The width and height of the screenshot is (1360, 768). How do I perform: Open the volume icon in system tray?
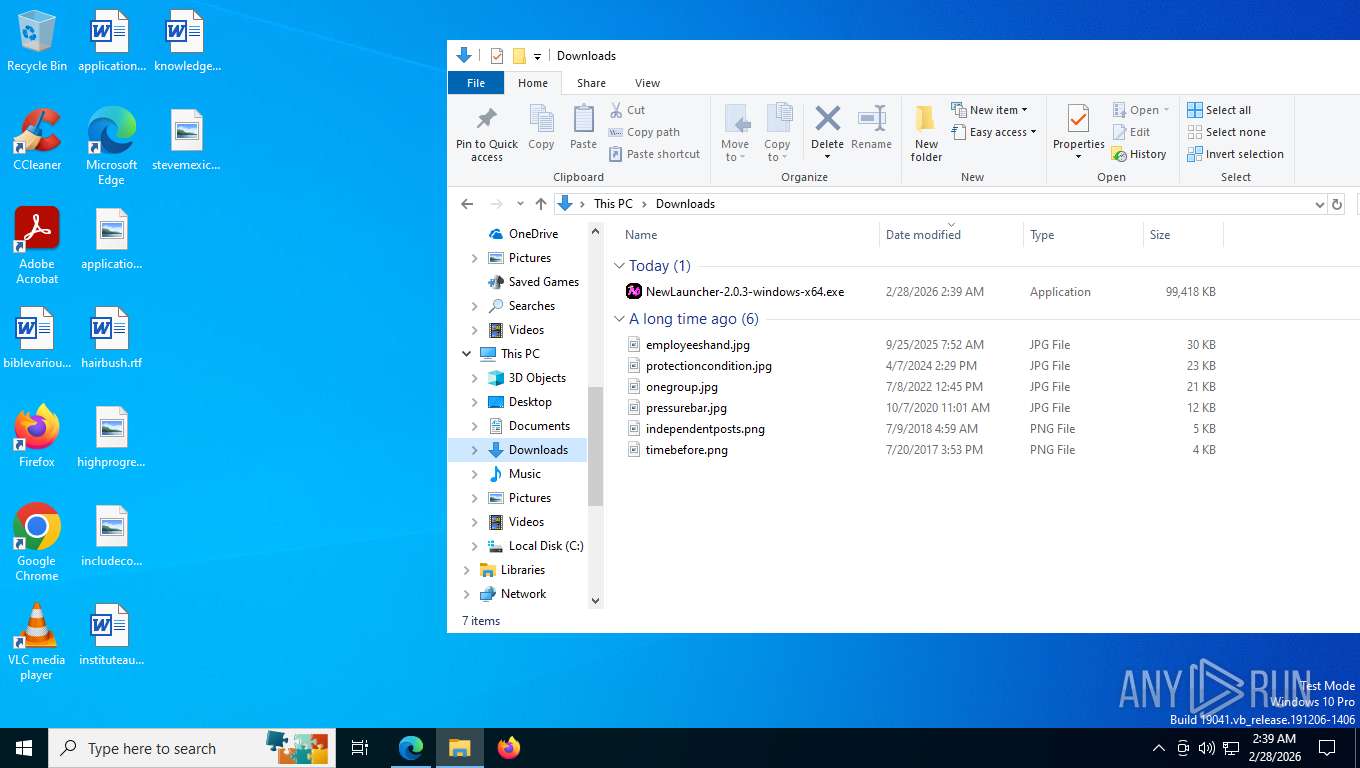pos(1206,748)
